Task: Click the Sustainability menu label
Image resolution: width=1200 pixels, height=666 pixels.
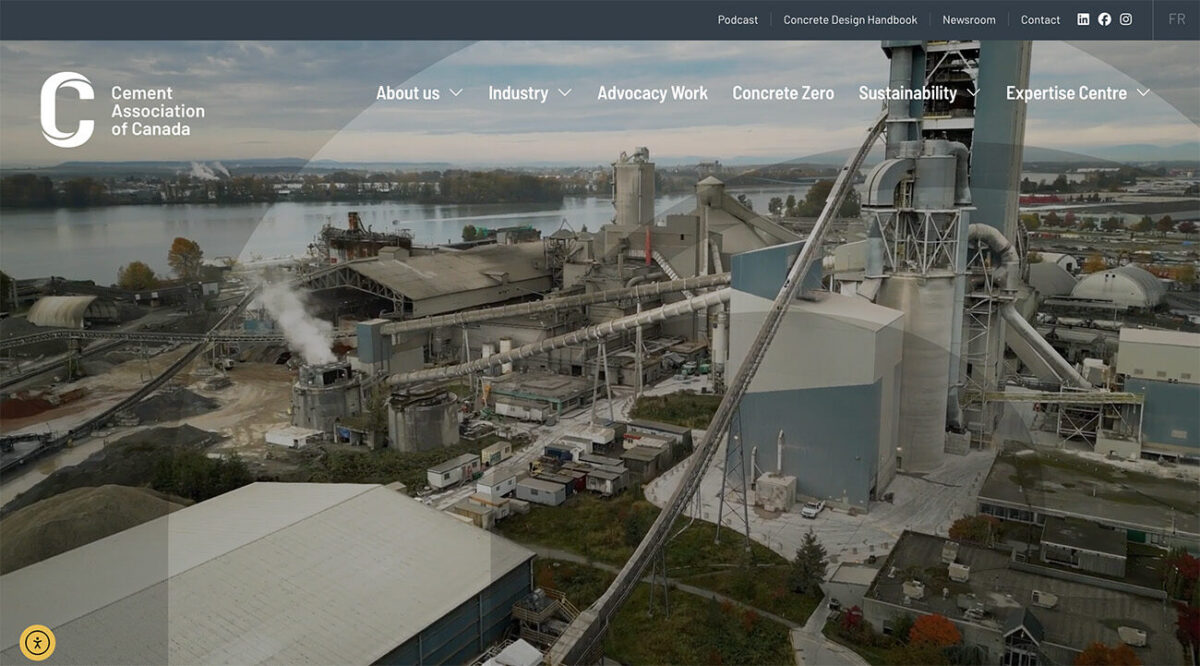Action: pyautogui.click(x=907, y=93)
